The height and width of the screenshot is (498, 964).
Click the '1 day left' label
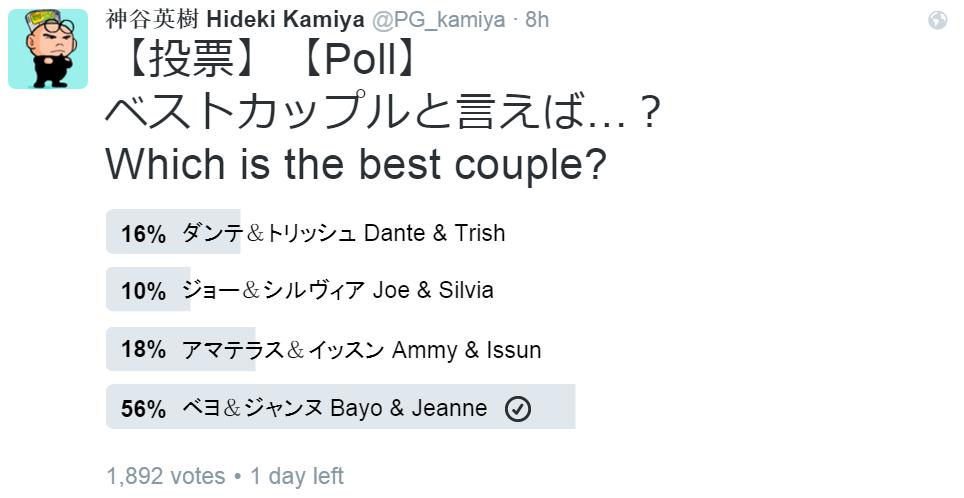point(297,476)
